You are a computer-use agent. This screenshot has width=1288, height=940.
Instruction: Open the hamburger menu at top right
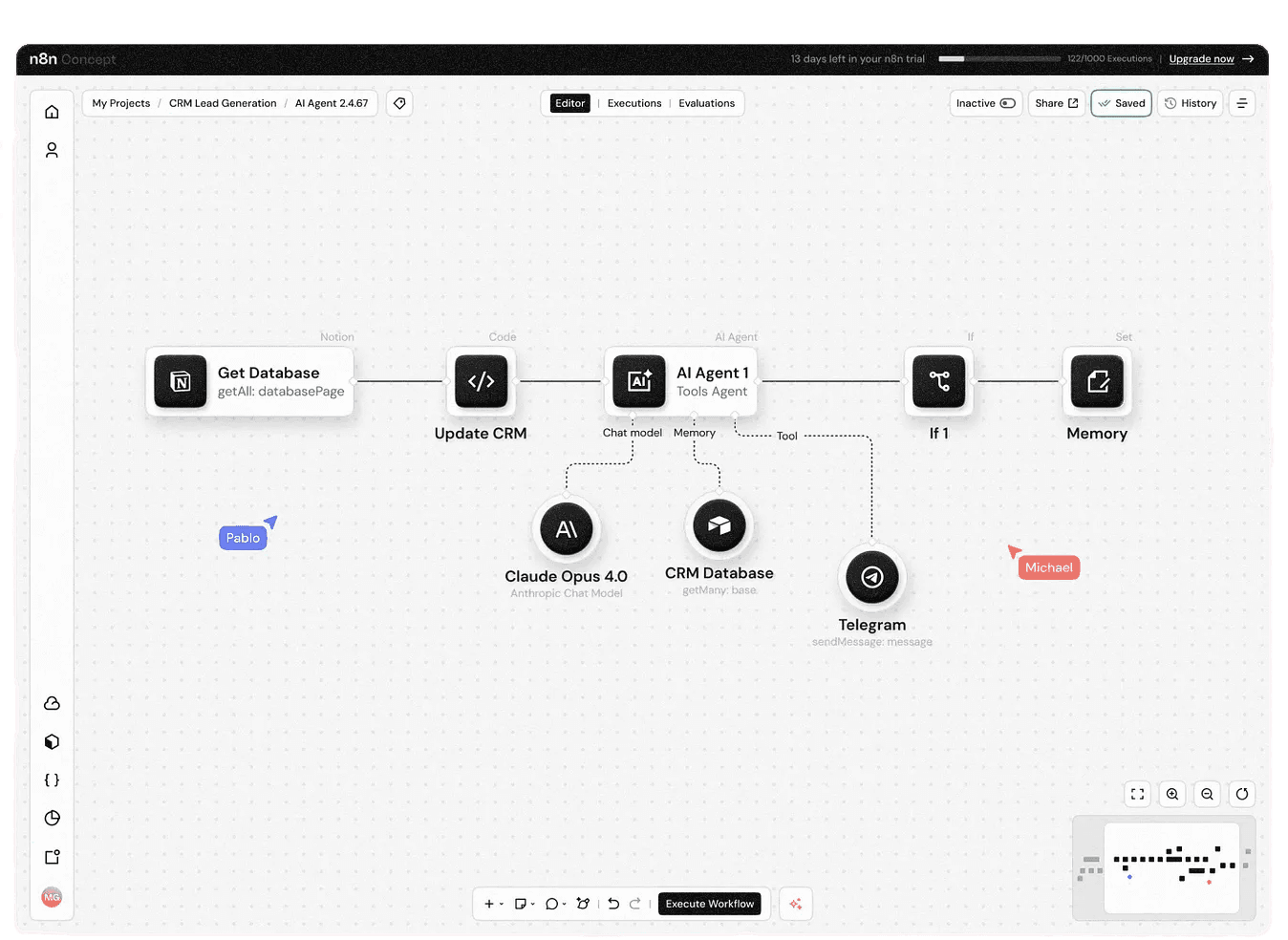(1242, 103)
